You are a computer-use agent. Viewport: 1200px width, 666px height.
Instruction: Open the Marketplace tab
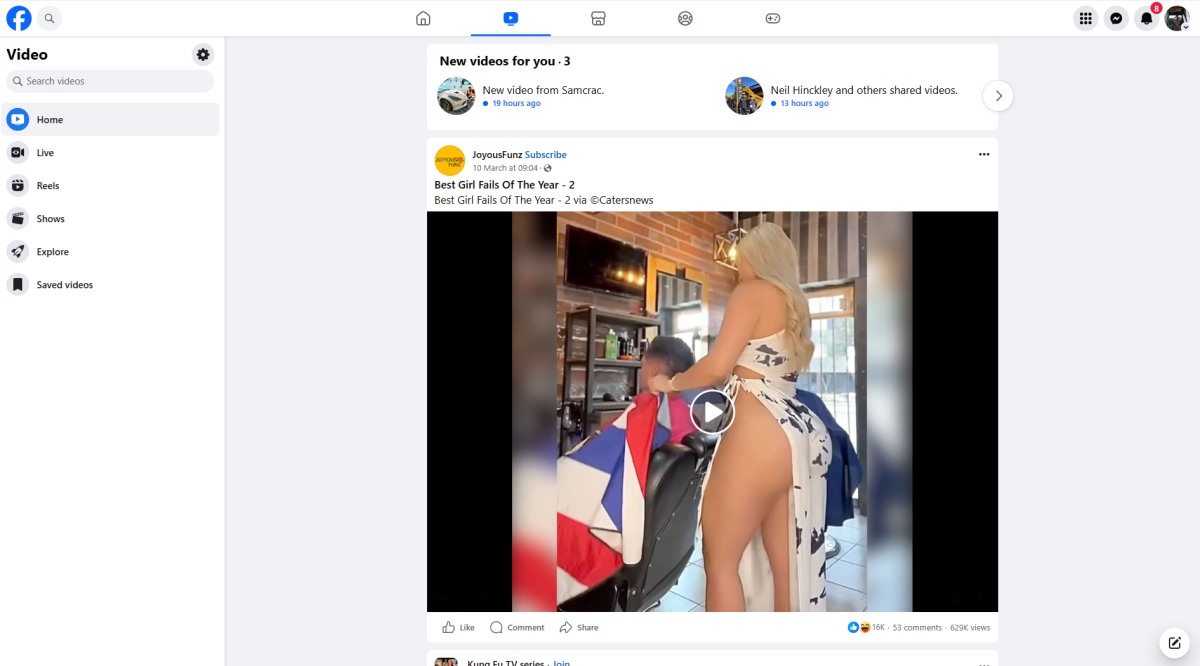click(598, 18)
